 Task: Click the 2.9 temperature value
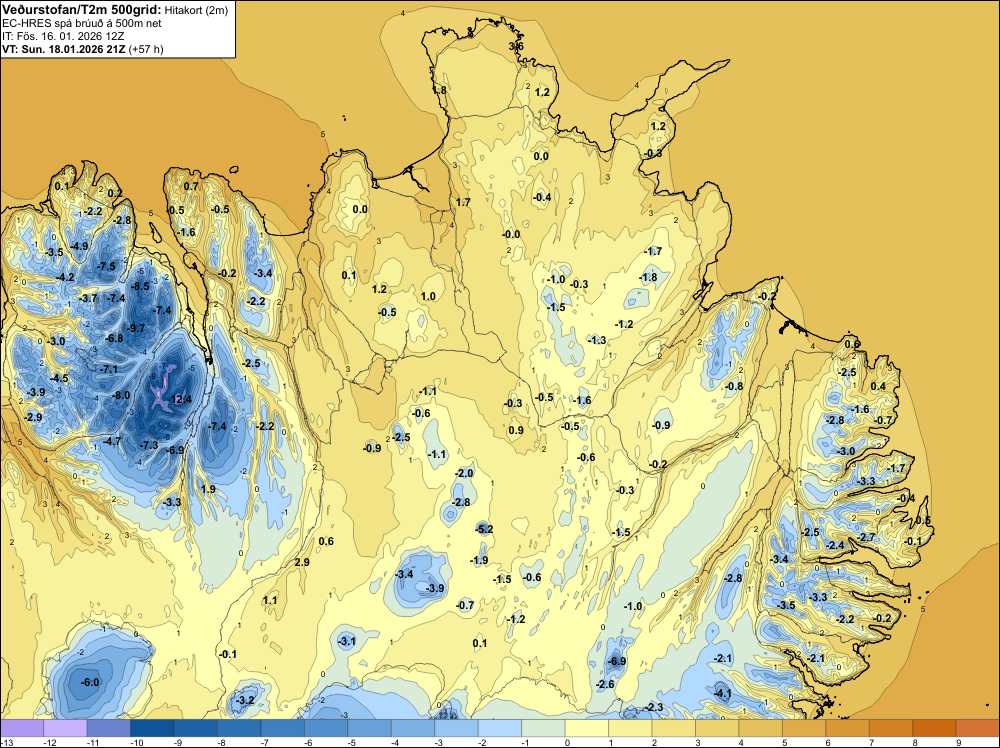(x=302, y=562)
